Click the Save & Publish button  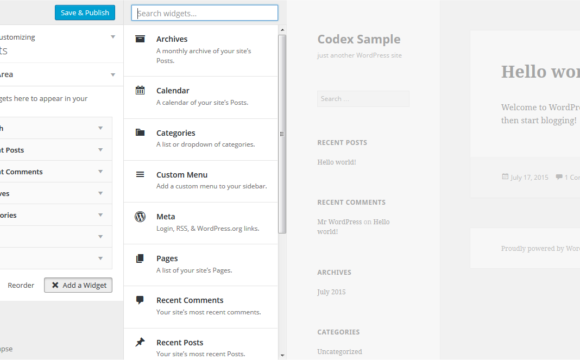[85, 13]
